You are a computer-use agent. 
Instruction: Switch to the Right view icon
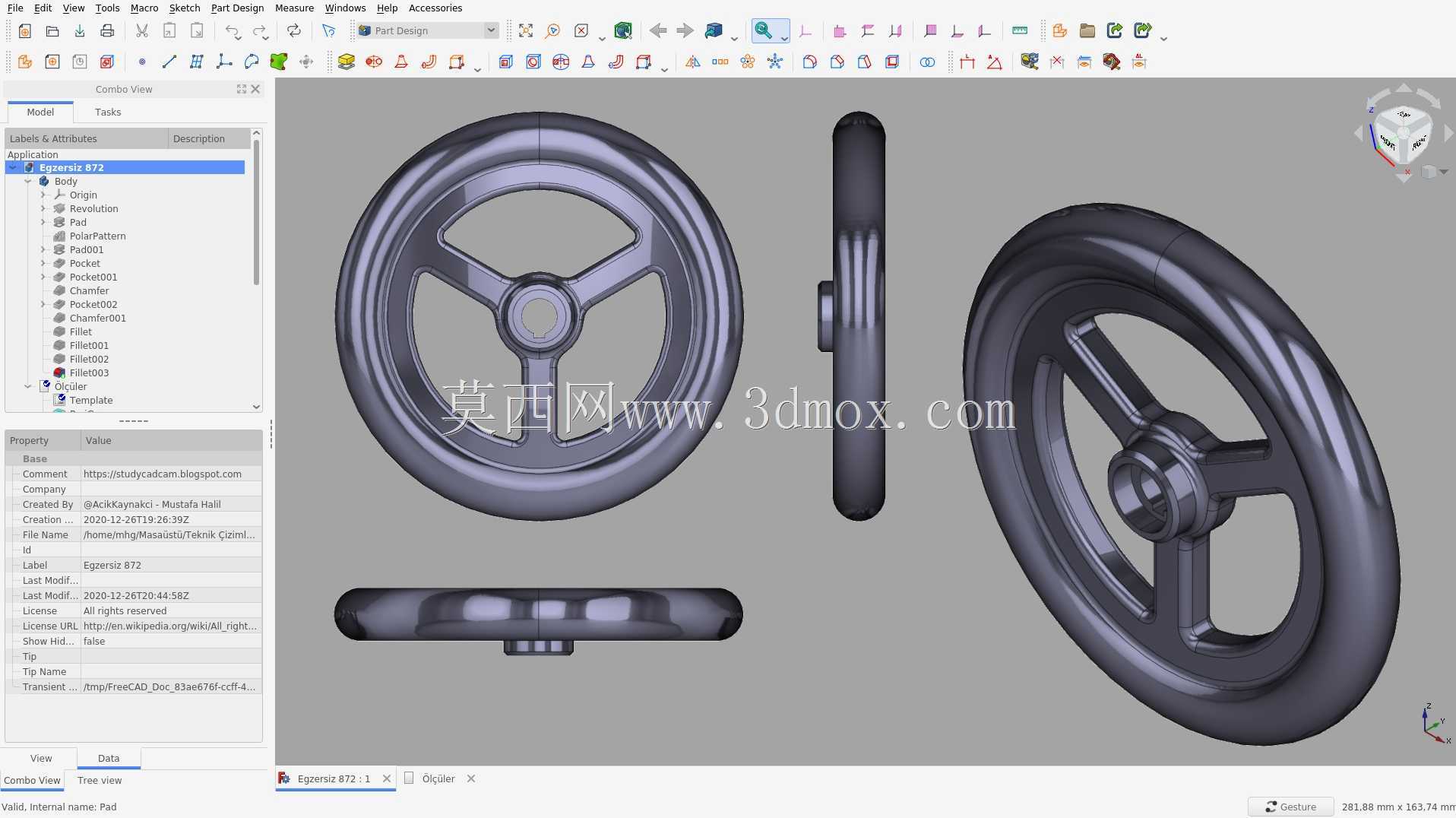point(895,30)
